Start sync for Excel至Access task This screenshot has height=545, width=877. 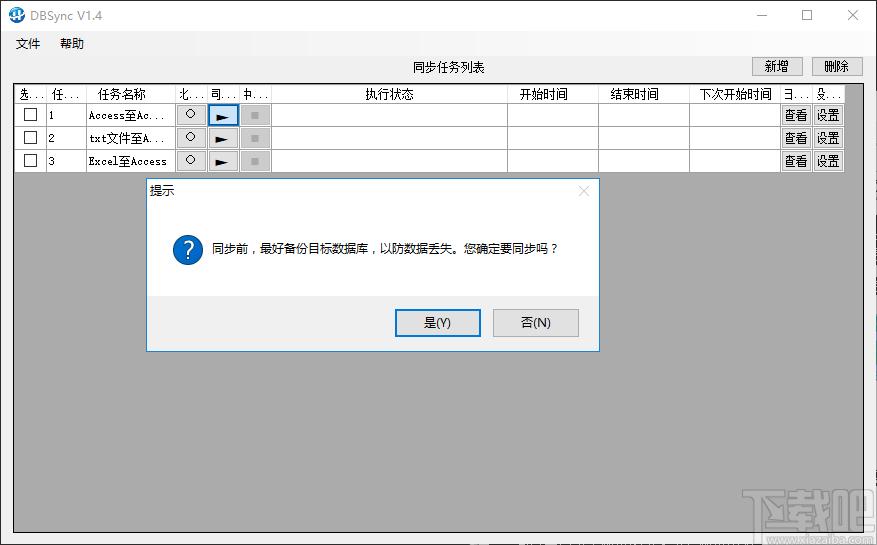[x=223, y=161]
